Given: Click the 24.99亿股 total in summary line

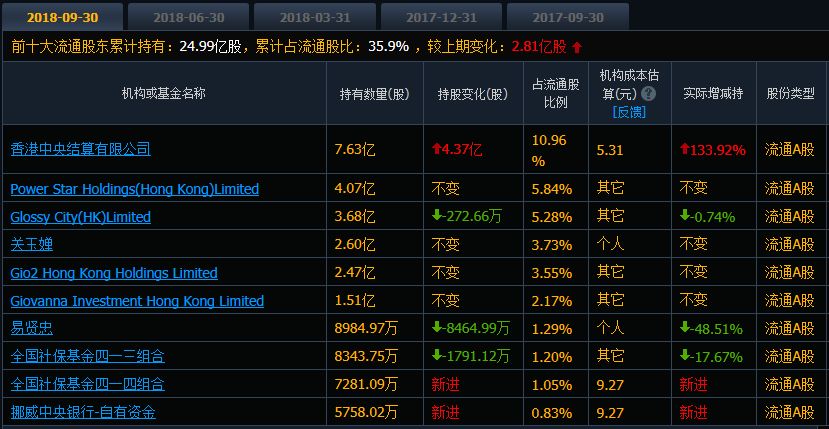Looking at the screenshot, I should (x=210, y=47).
